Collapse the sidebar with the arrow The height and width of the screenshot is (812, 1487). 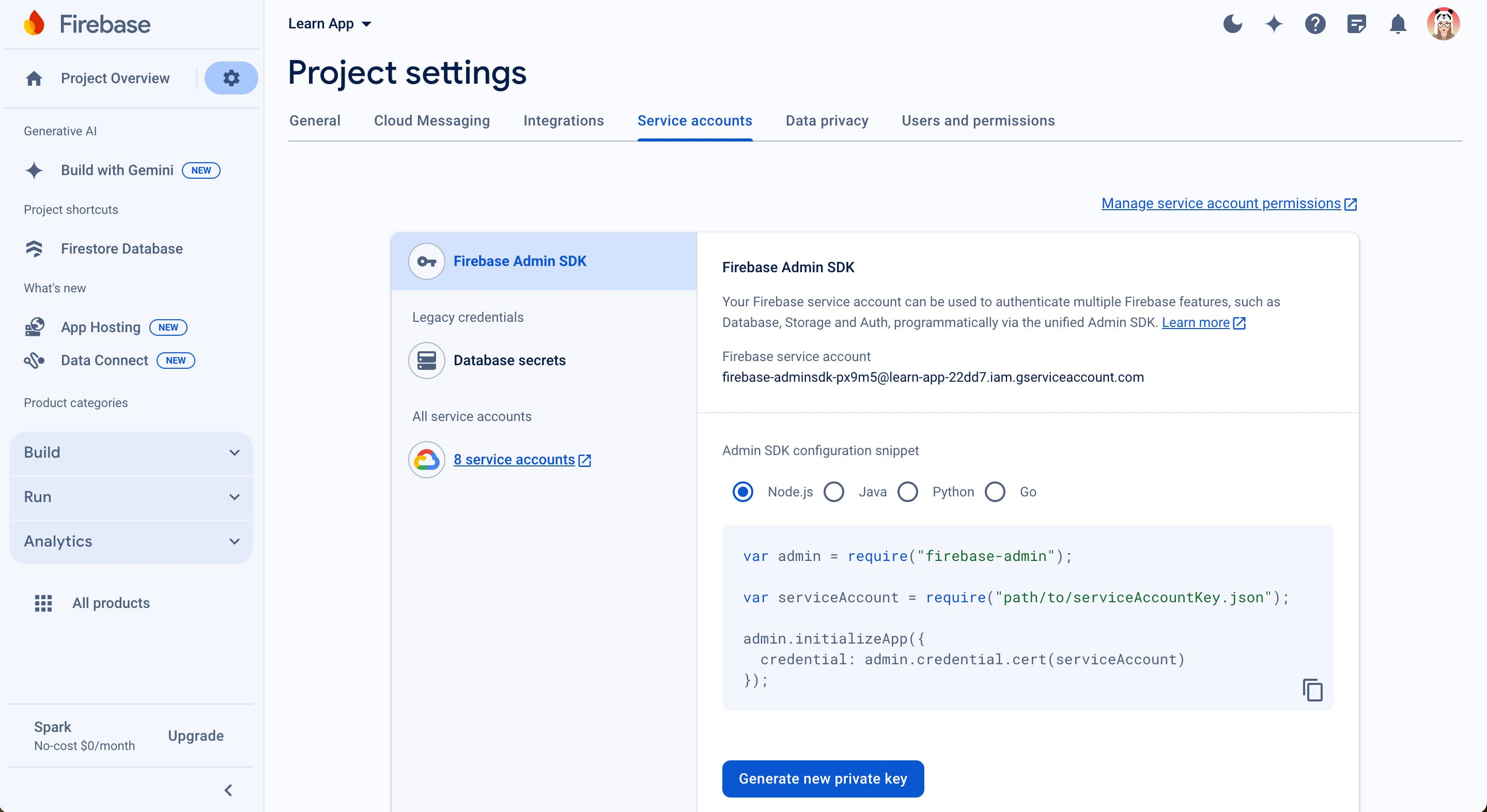point(228,790)
